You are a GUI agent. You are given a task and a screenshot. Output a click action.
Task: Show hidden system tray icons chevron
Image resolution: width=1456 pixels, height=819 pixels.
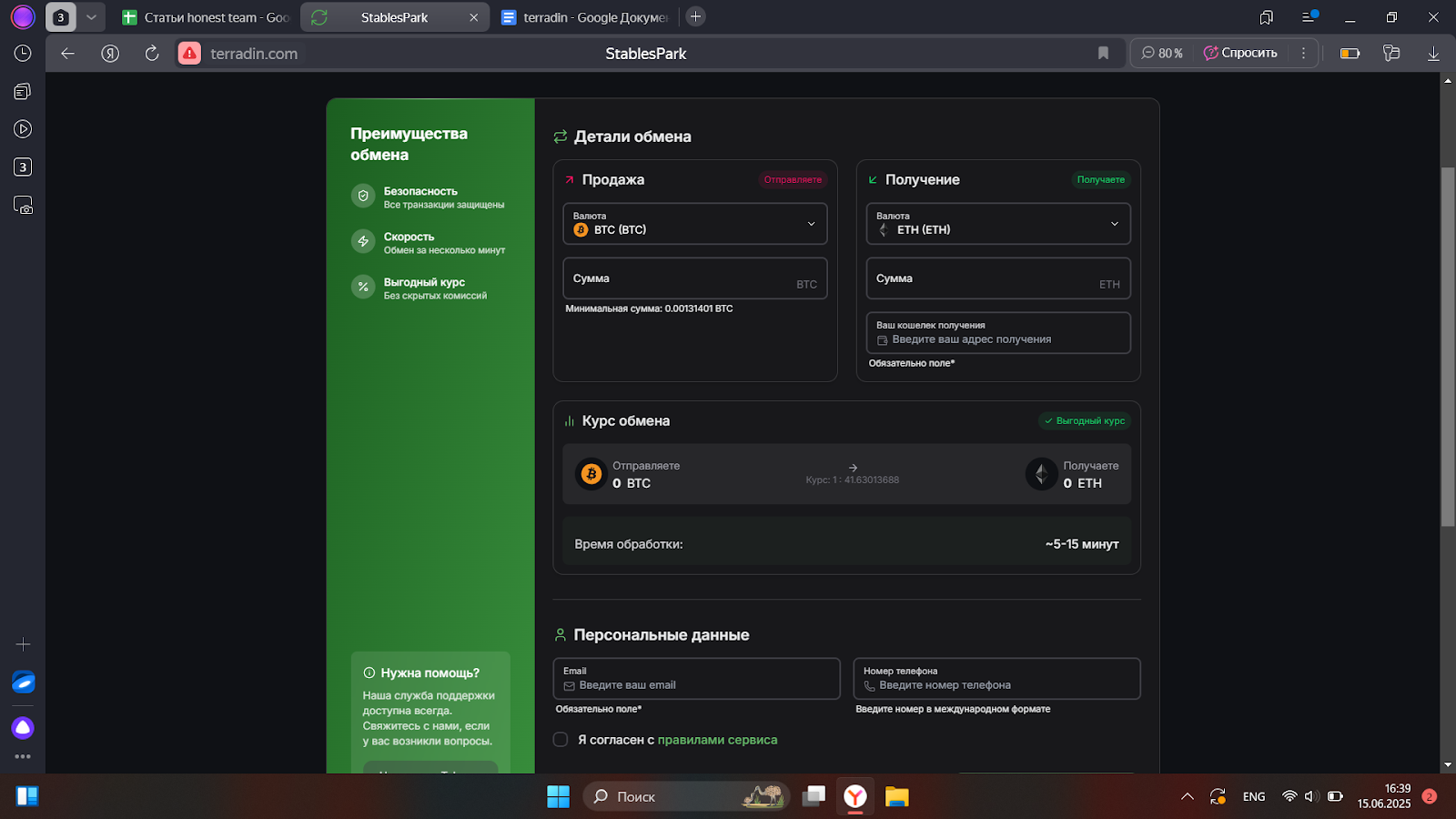coord(1188,796)
